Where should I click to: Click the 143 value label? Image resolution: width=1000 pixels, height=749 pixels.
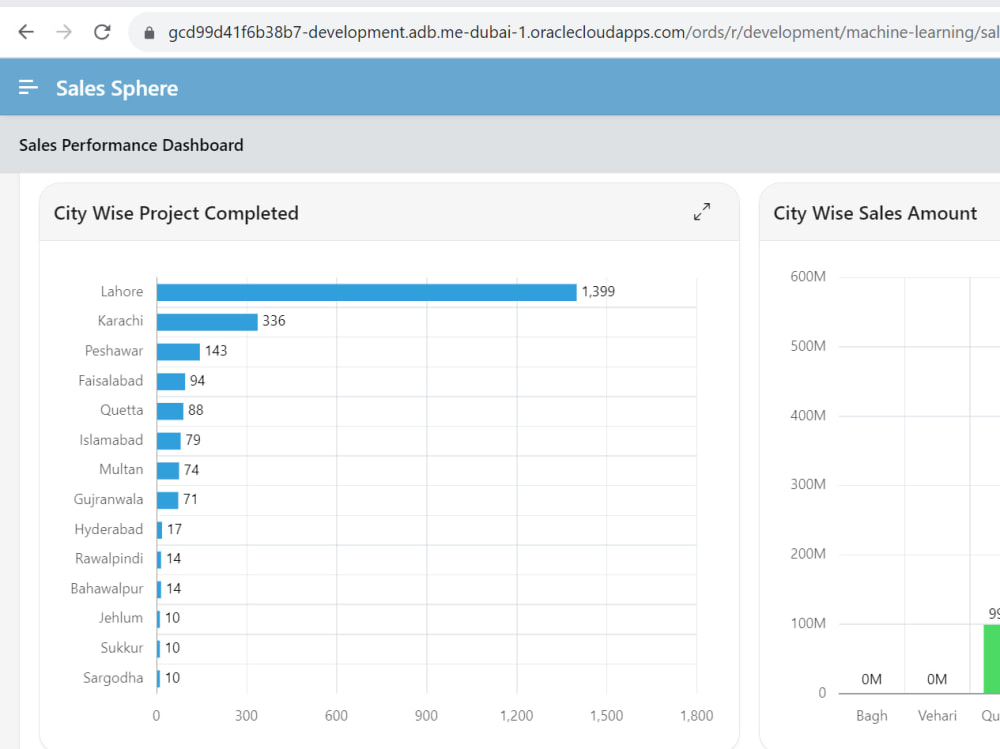click(216, 351)
